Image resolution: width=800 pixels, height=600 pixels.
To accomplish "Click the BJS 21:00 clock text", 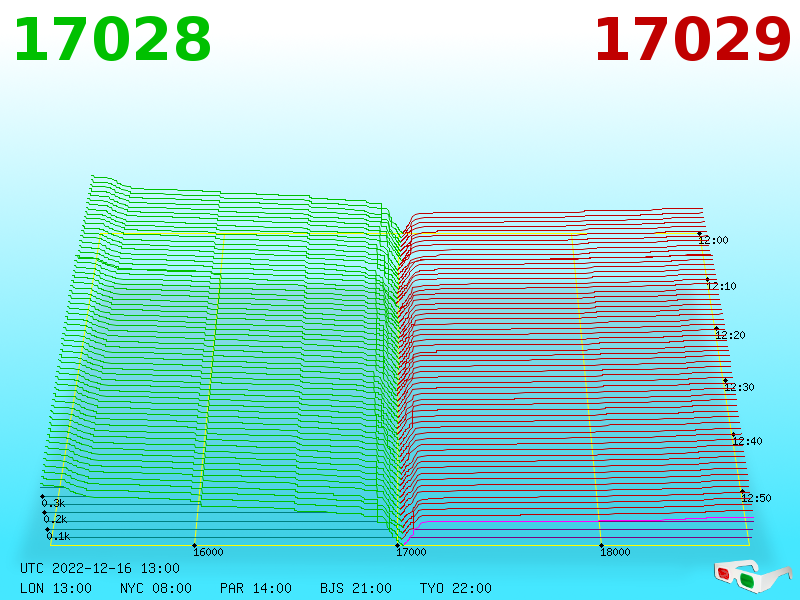I will (356, 588).
